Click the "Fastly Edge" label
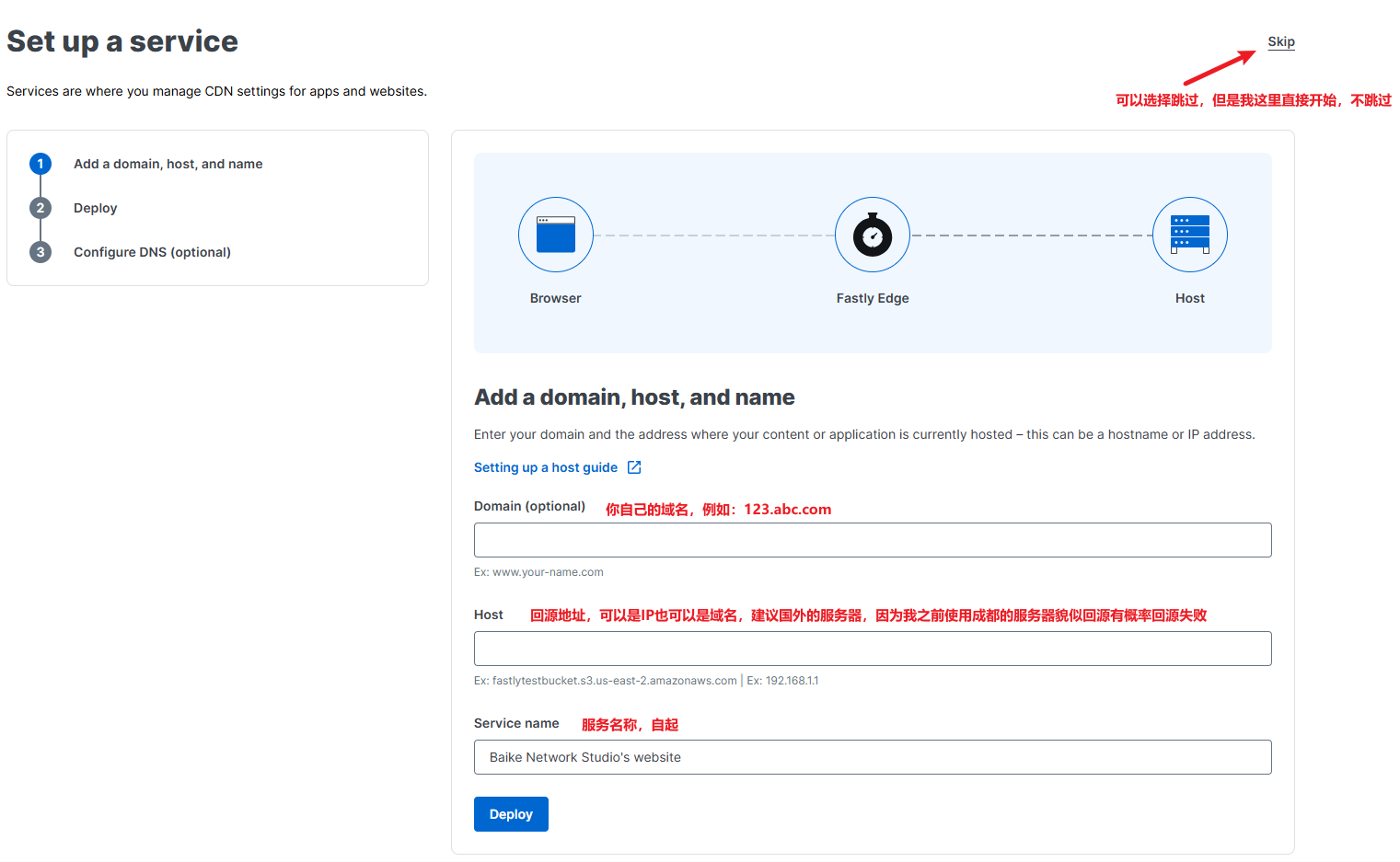 [873, 298]
